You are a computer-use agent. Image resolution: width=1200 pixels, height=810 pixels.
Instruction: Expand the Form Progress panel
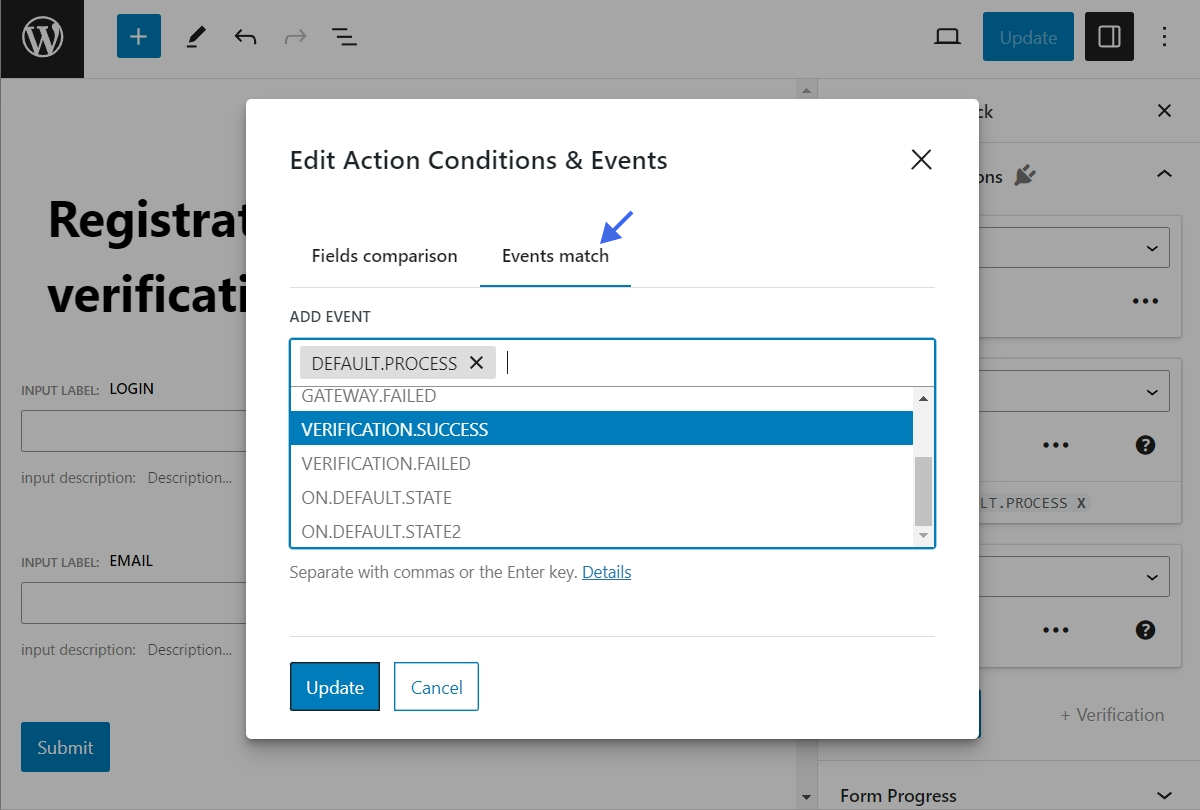coord(1163,795)
